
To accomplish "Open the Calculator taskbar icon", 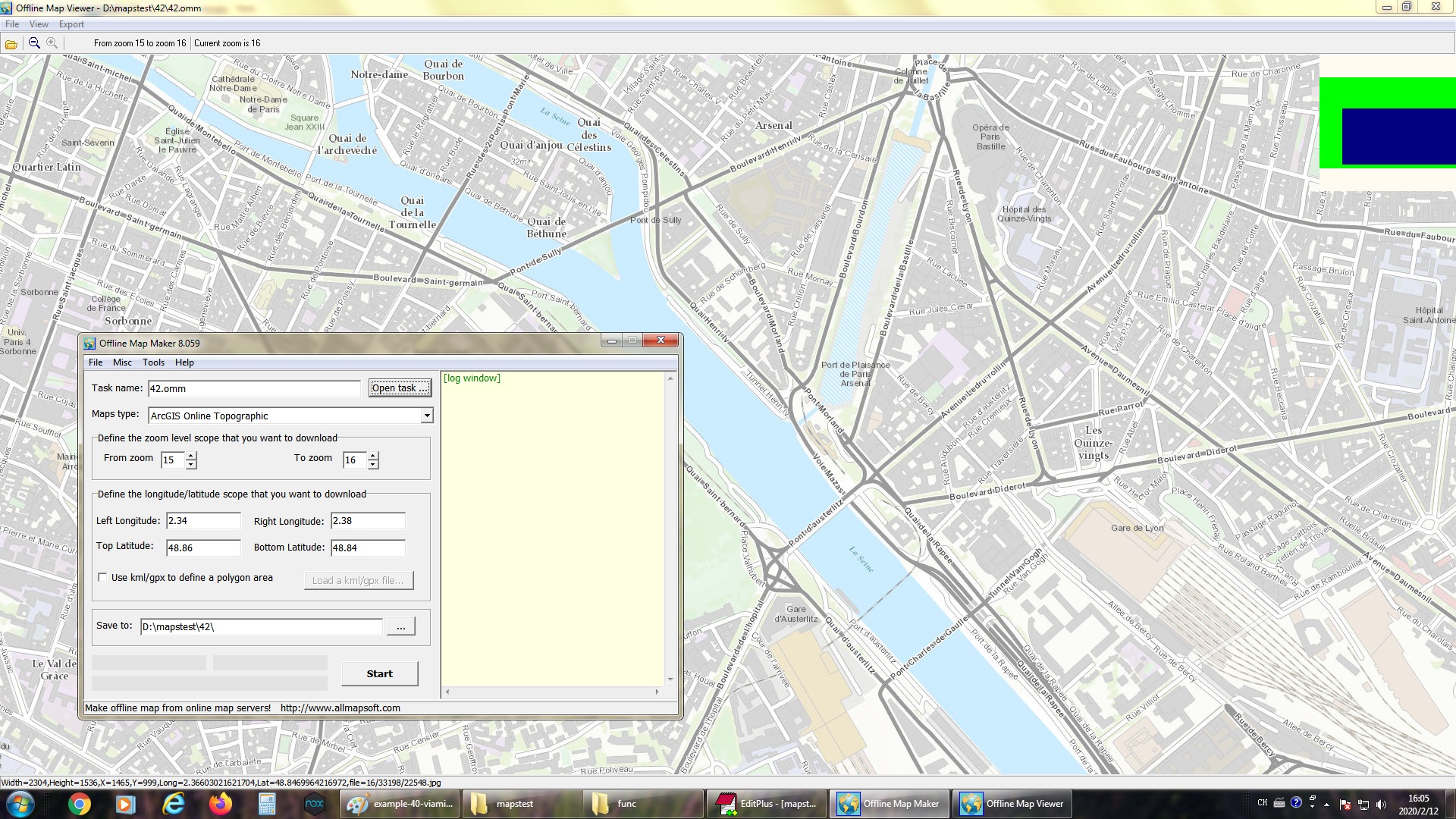I will [267, 804].
